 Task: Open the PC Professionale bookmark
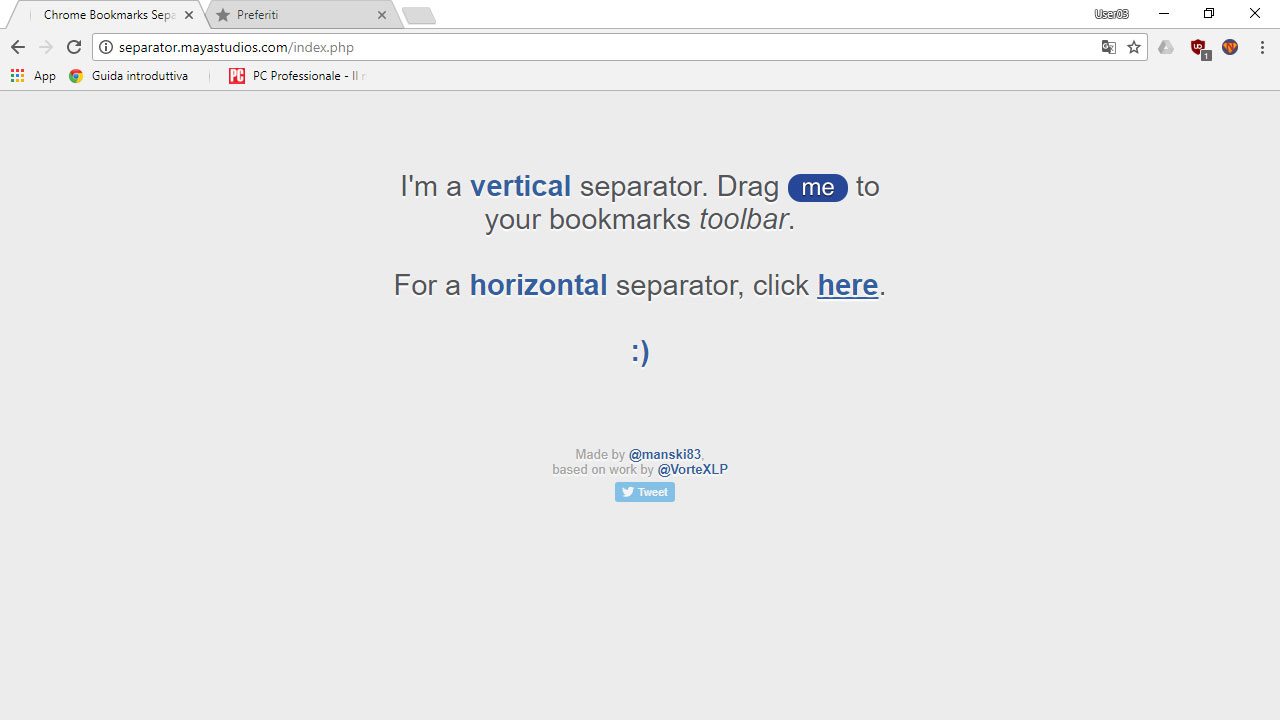coord(297,76)
